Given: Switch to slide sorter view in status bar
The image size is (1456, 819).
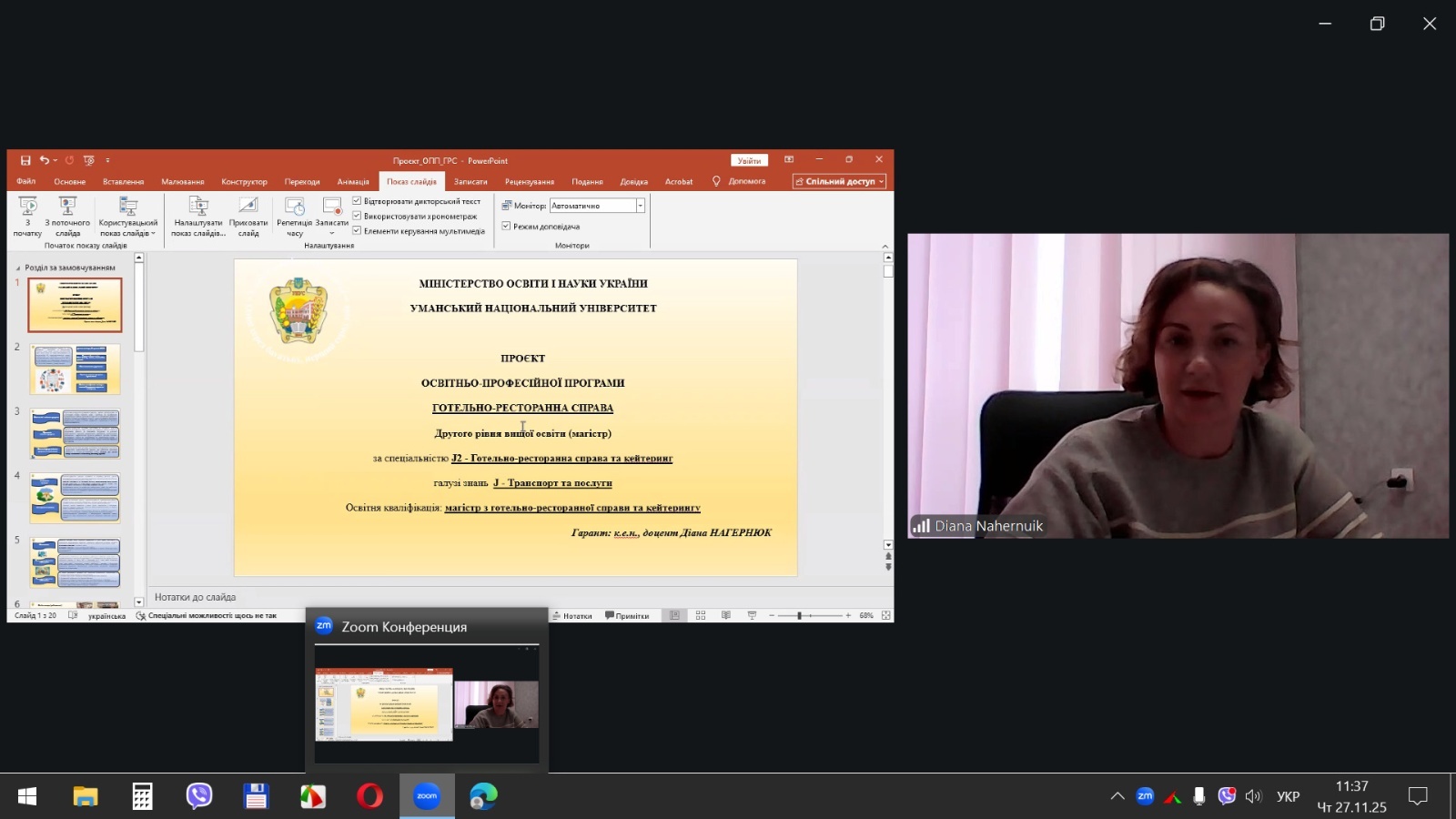Looking at the screenshot, I should pos(701,616).
